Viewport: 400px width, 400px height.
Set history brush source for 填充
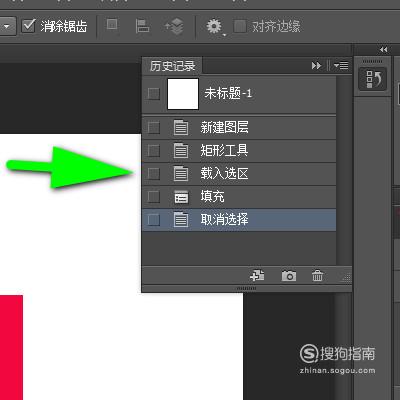[153, 197]
